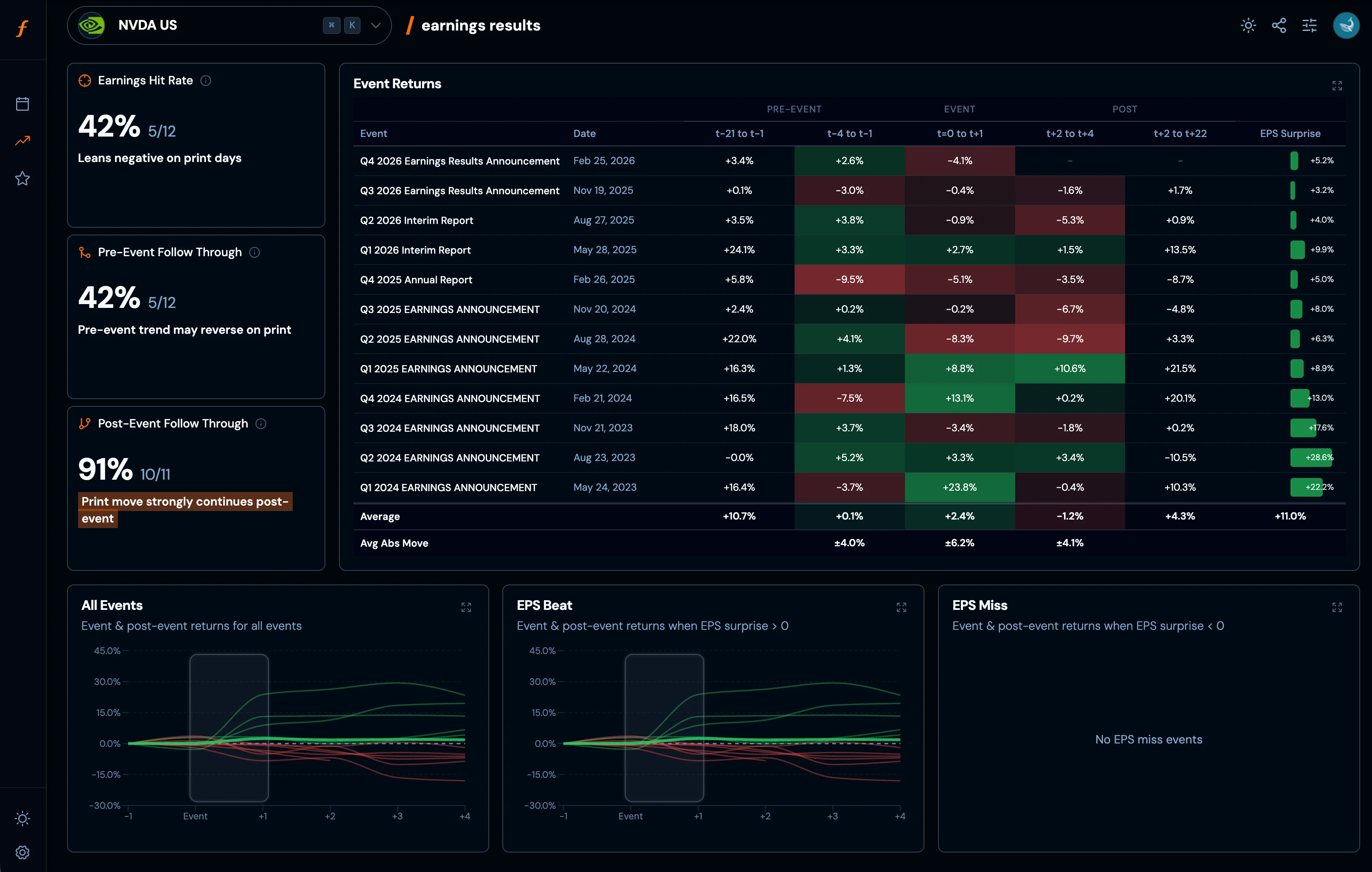Click the info icon beside Post-Event Follow Through
Screen dimensions: 1372x872
click(x=261, y=423)
